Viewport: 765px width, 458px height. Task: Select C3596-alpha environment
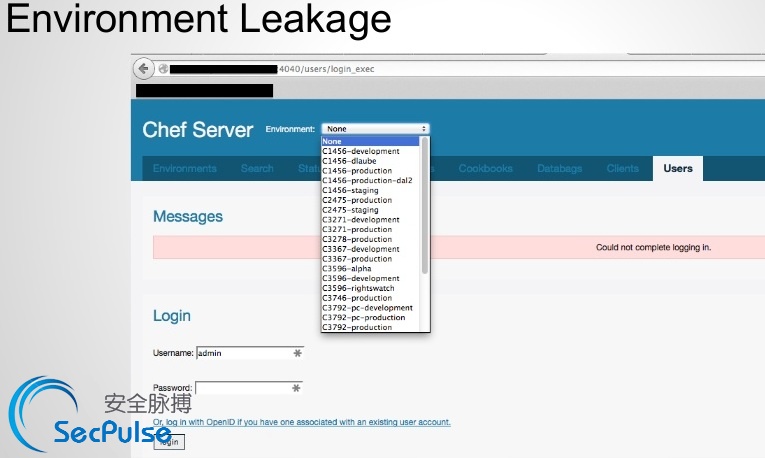[x=370, y=268]
